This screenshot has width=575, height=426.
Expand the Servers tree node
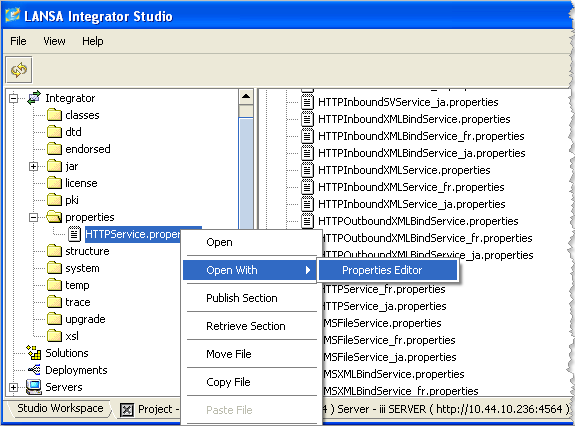click(14, 387)
